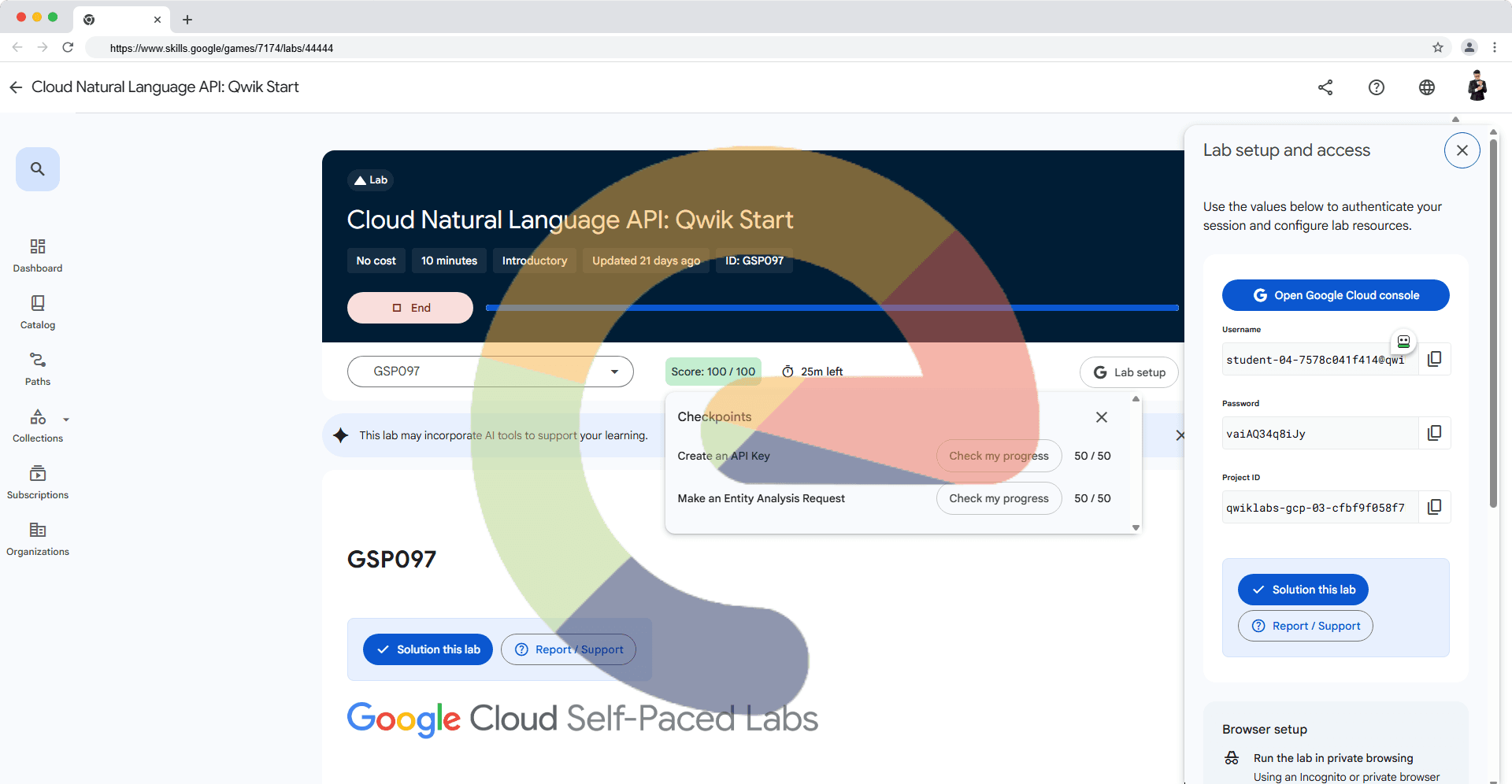Close the Checkpoints popup
Screen dimensions: 1512x784
click(x=1102, y=417)
